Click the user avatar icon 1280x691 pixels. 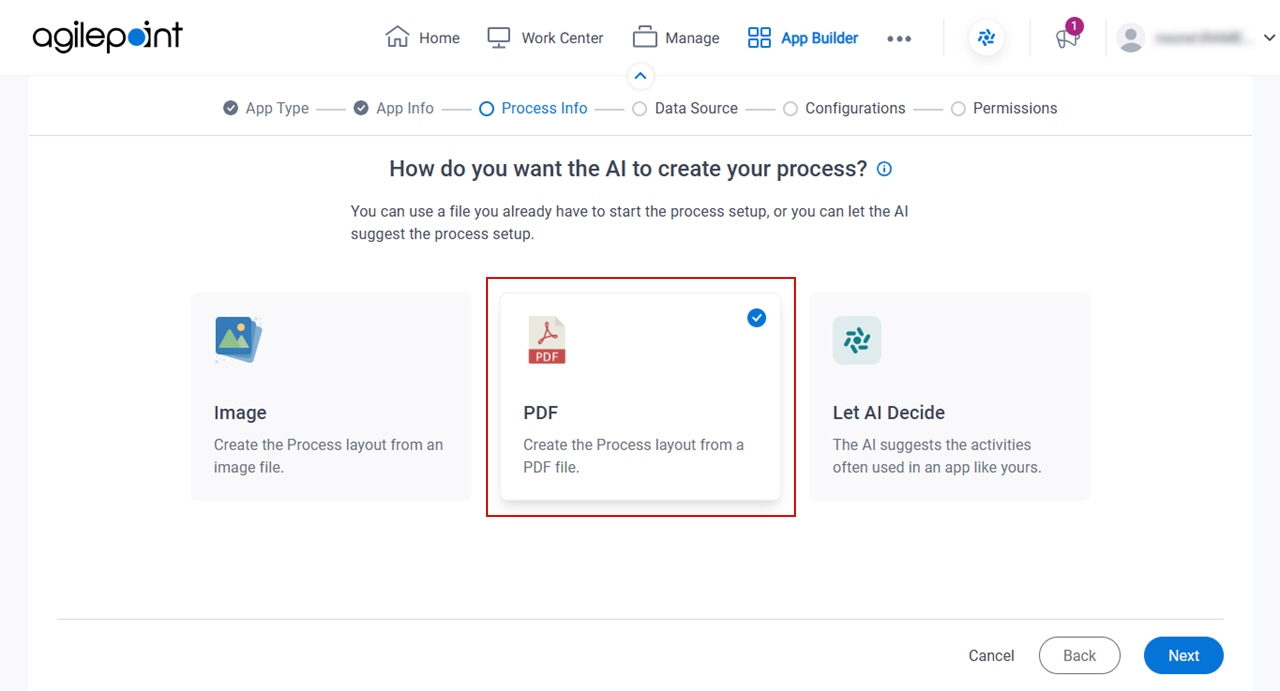tap(1131, 38)
